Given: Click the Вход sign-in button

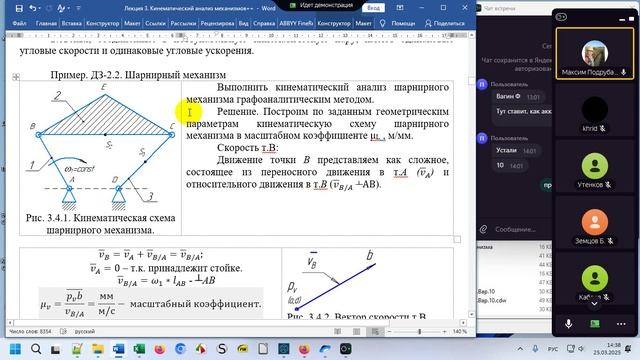Looking at the screenshot, I should (x=373, y=8).
